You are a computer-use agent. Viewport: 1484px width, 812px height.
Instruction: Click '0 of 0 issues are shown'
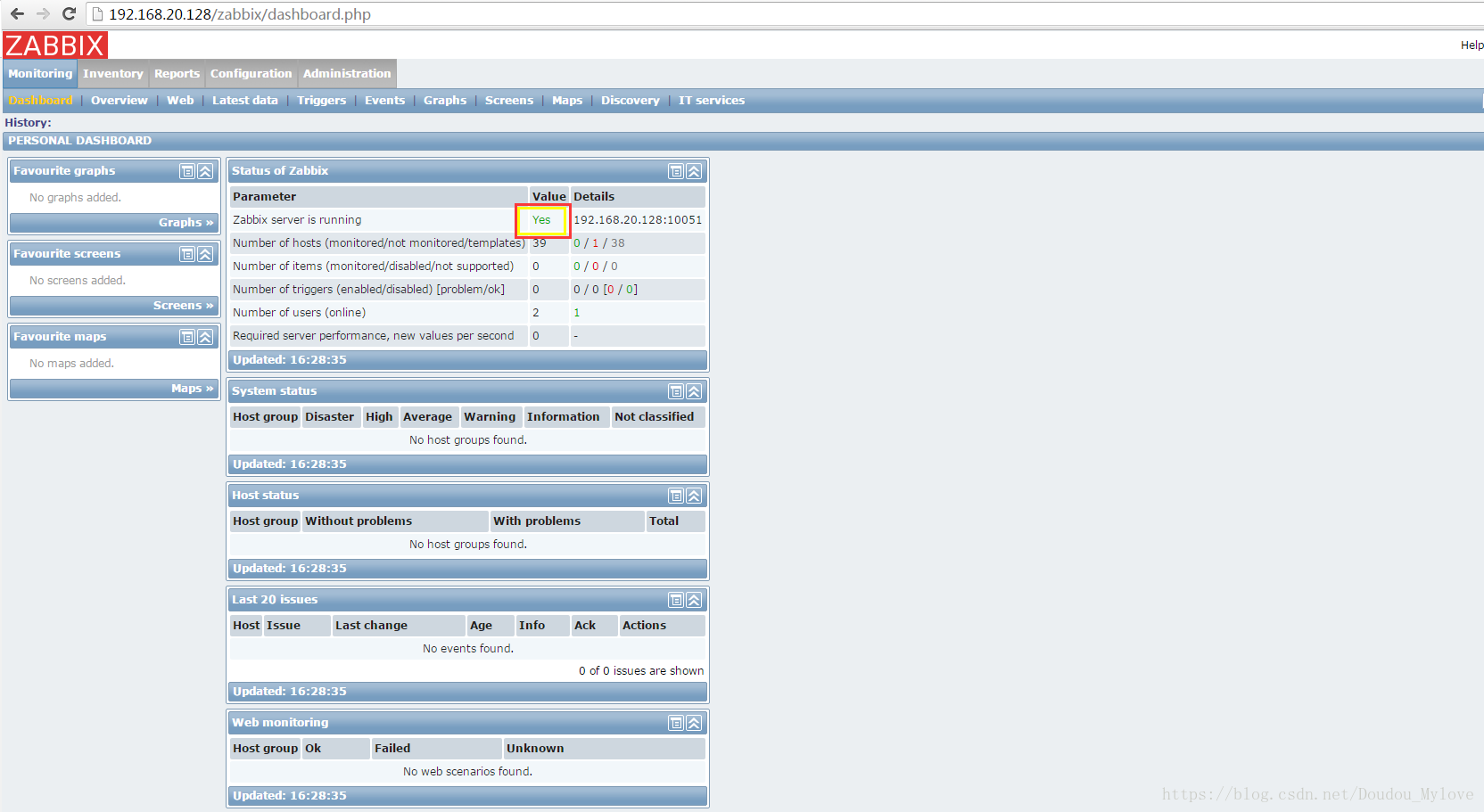[x=641, y=671]
